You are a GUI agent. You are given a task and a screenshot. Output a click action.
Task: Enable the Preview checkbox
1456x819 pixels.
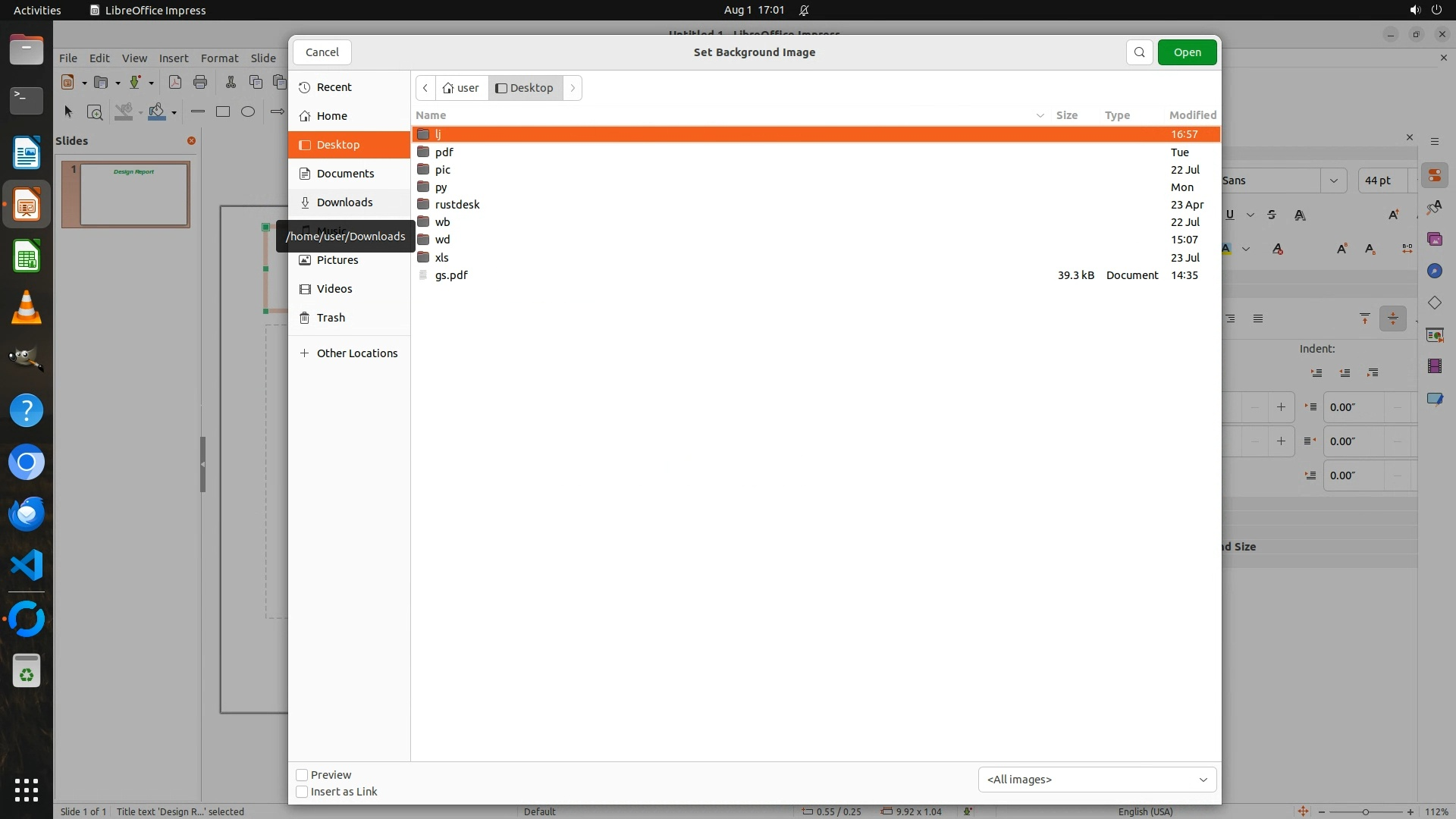302,775
